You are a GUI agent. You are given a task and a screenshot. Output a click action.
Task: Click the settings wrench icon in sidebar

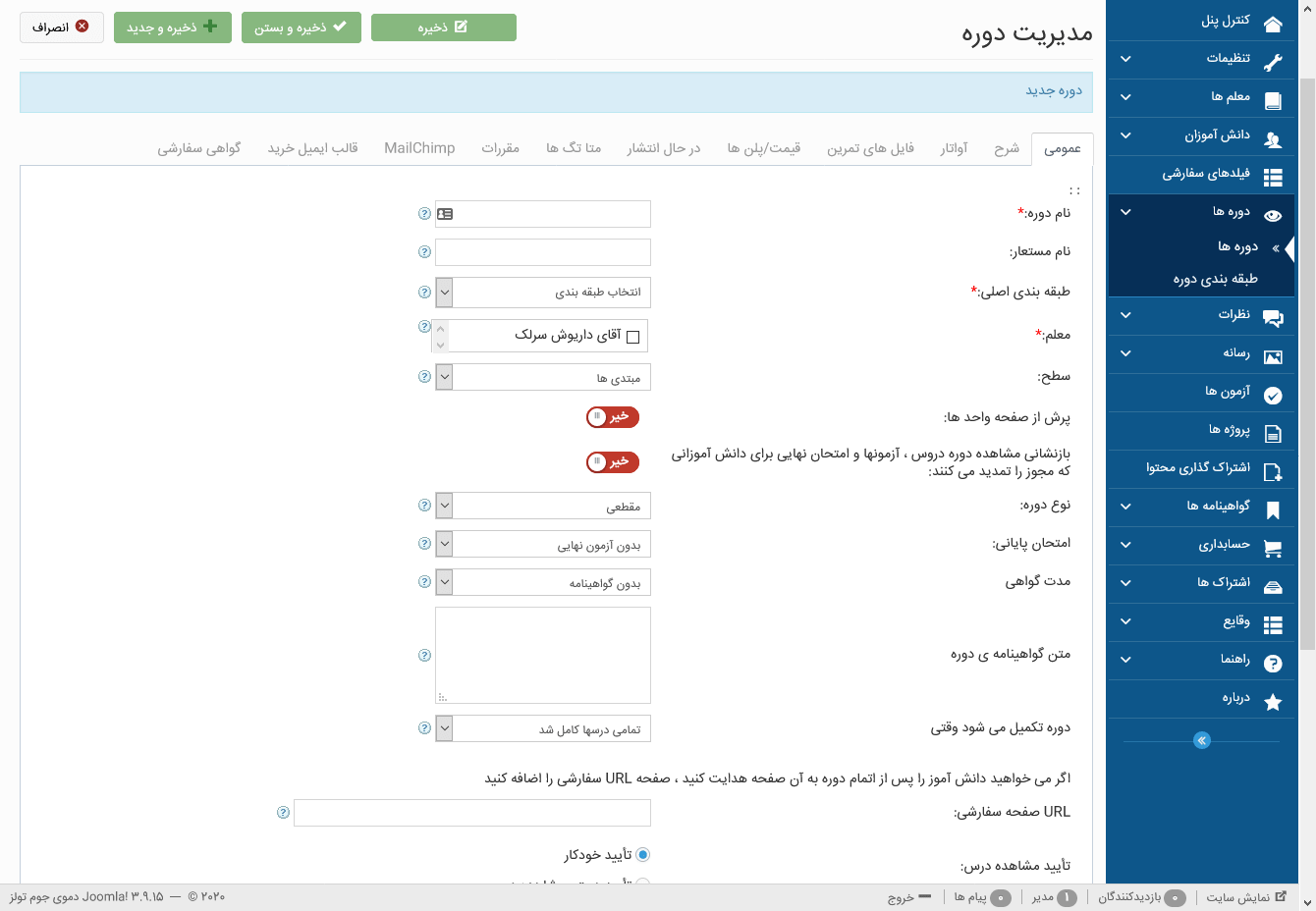[x=1273, y=62]
